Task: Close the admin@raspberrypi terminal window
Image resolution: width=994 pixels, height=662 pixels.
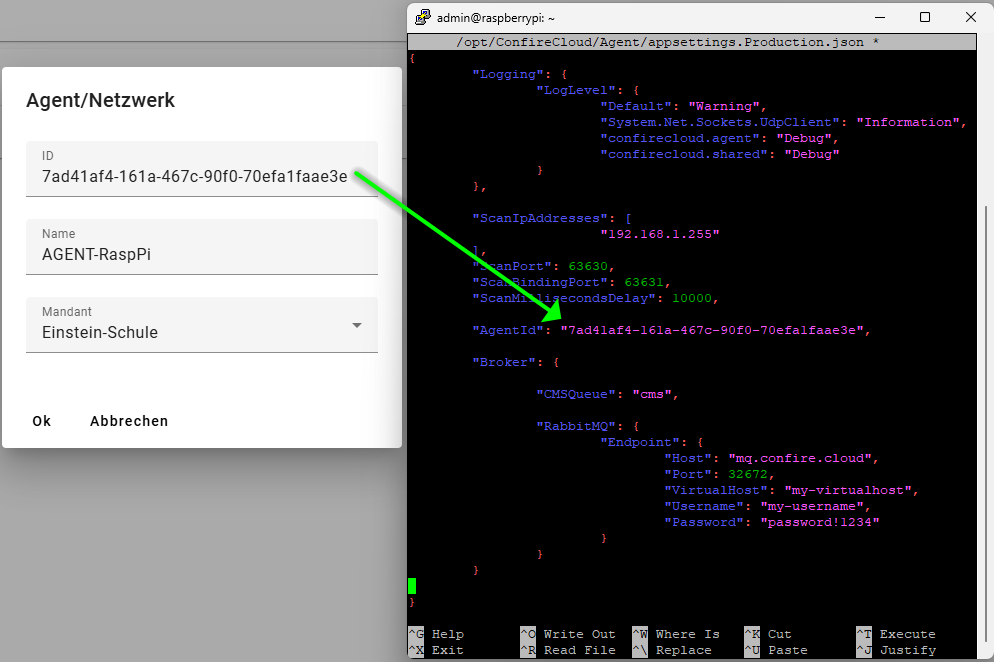Action: point(970,17)
